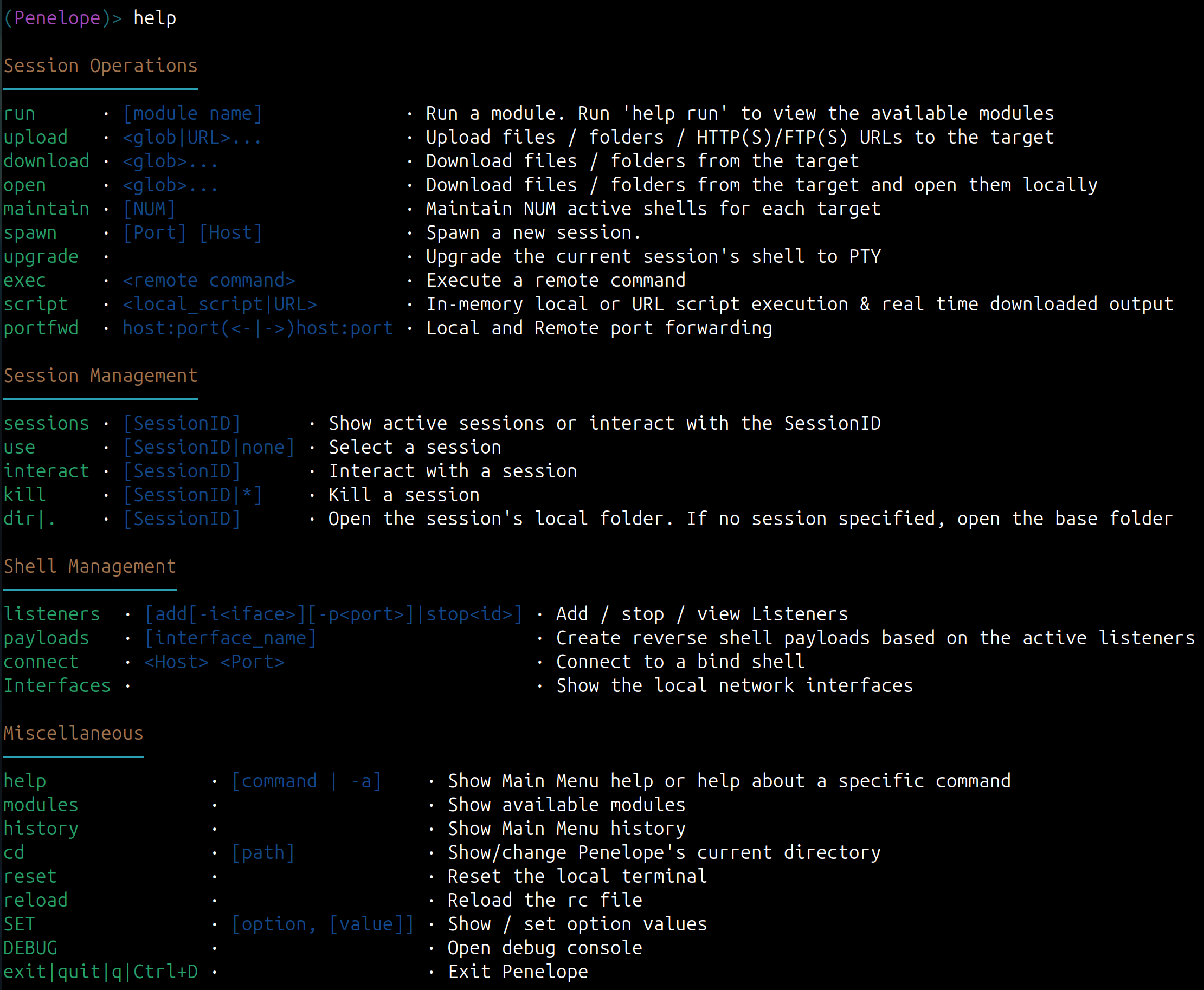Click "Add / stop / view Listeners" description
Viewport: 1204px width, 990px height.
[x=702, y=614]
